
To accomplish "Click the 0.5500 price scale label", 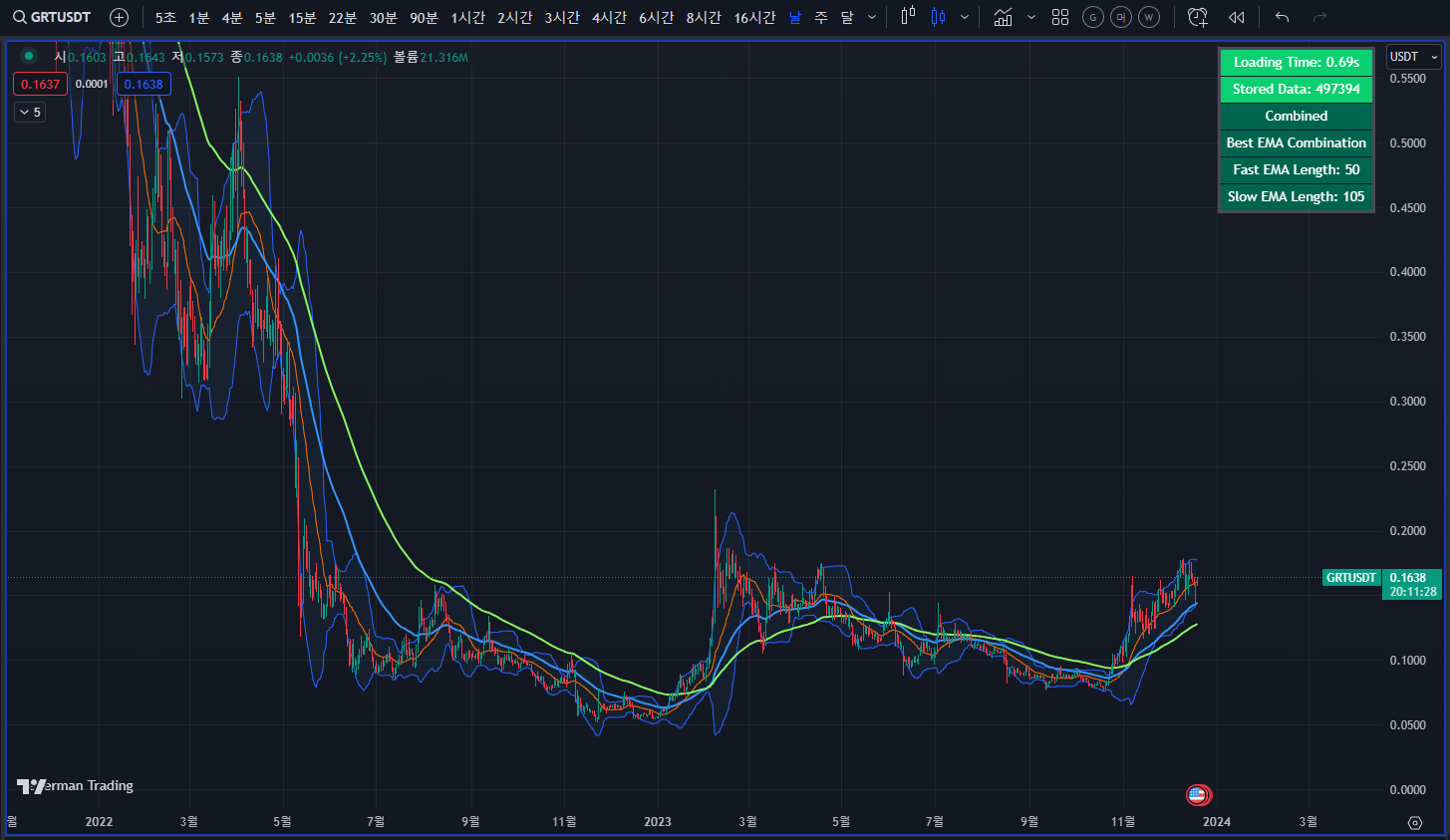I will (x=1408, y=79).
